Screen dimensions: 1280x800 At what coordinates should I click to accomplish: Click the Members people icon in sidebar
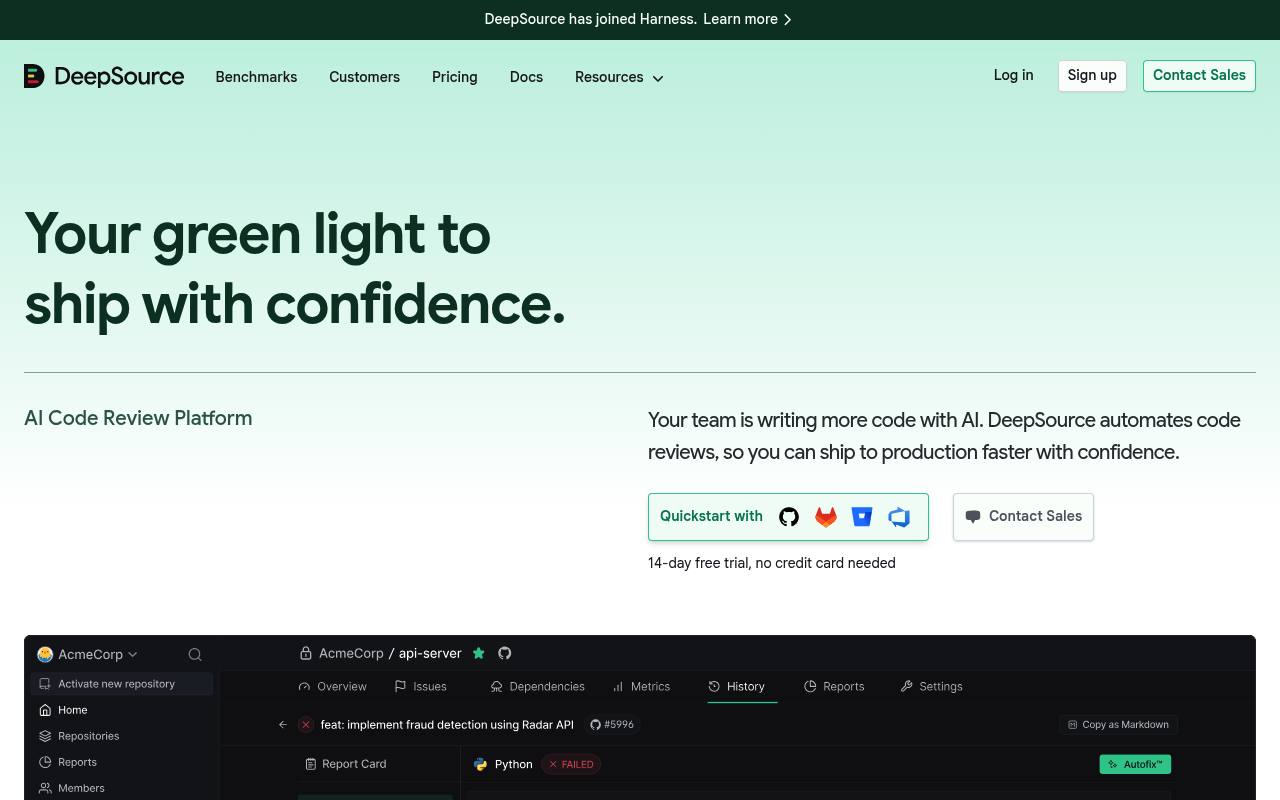[45, 788]
